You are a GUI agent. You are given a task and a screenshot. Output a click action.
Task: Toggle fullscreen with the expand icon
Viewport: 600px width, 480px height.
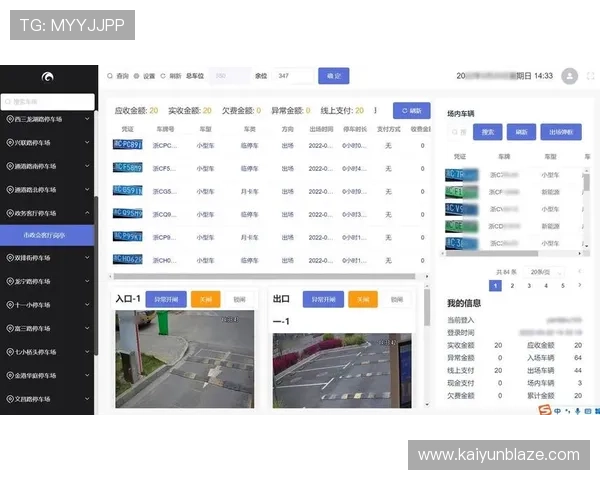coord(590,76)
